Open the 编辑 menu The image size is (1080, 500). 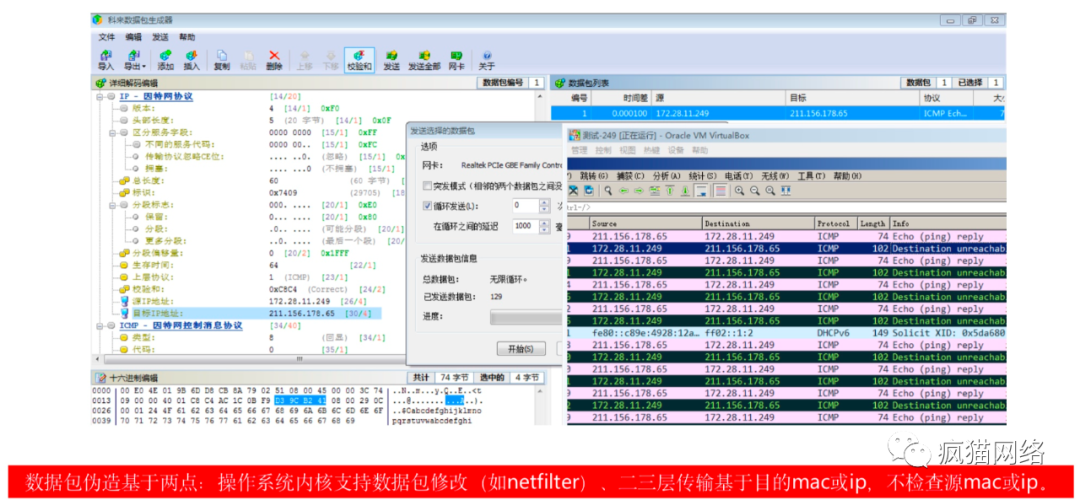coord(133,37)
